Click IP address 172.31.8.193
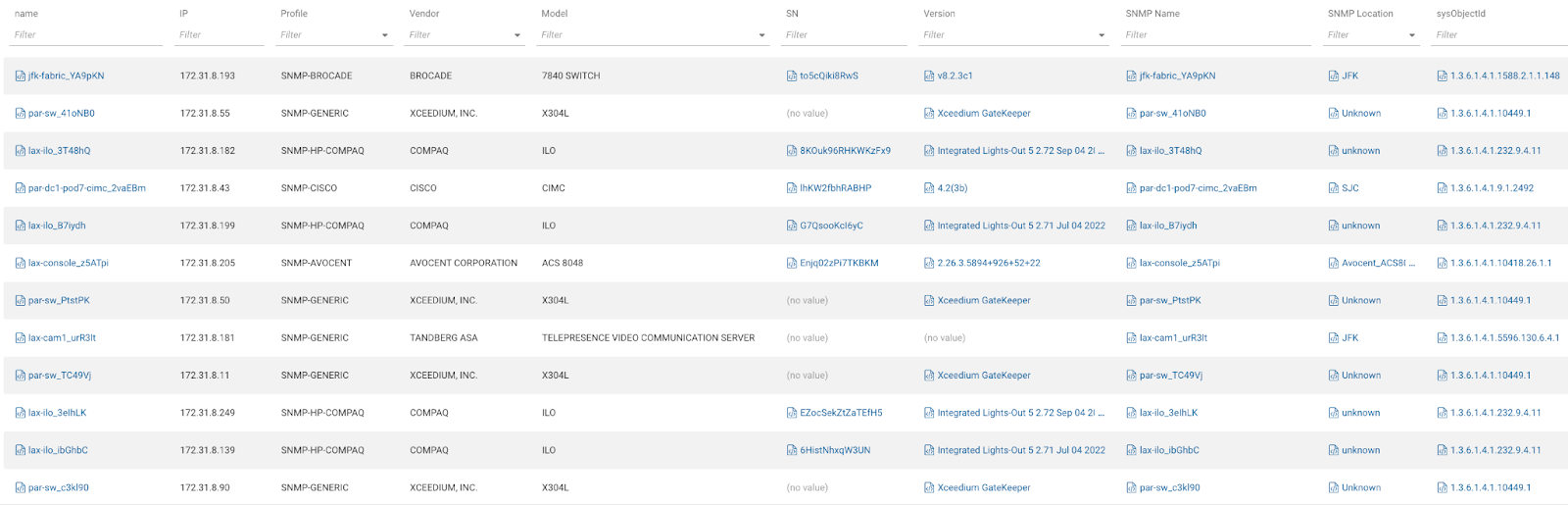 [x=208, y=76]
